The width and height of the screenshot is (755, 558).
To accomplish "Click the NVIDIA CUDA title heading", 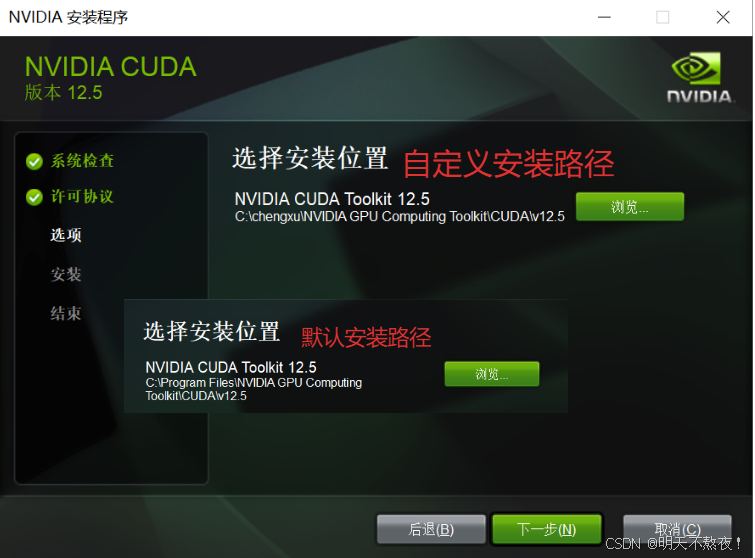I will 111,66.
